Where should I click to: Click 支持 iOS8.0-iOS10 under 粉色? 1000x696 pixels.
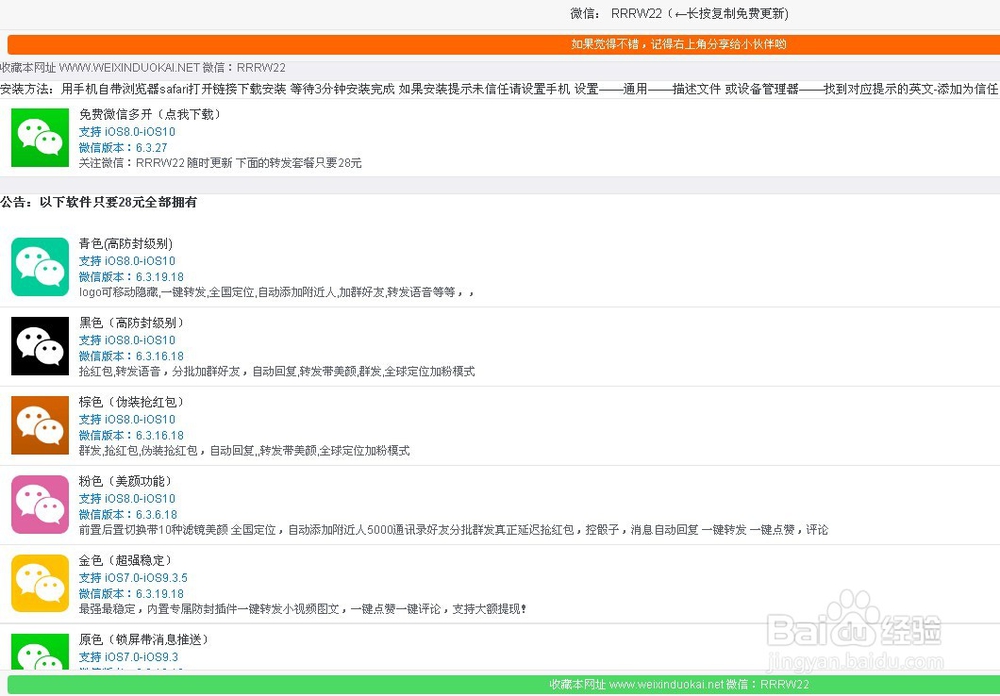(127, 499)
